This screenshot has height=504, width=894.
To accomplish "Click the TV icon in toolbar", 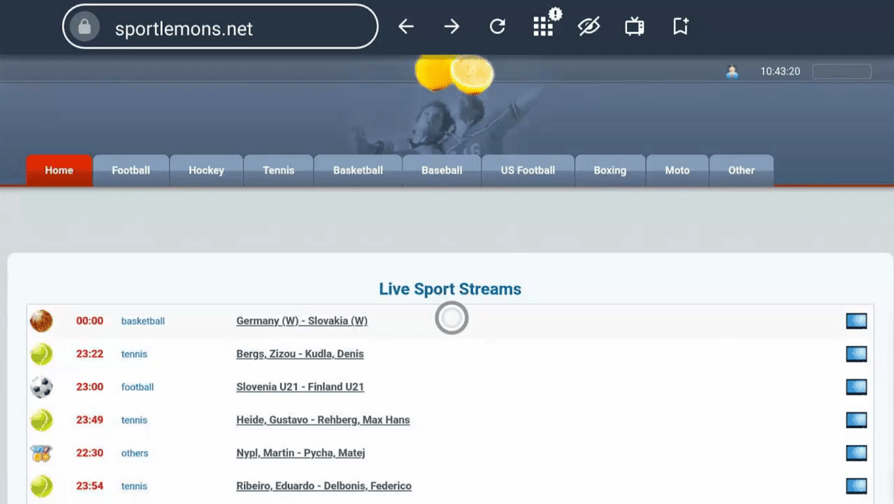I will [x=635, y=26].
